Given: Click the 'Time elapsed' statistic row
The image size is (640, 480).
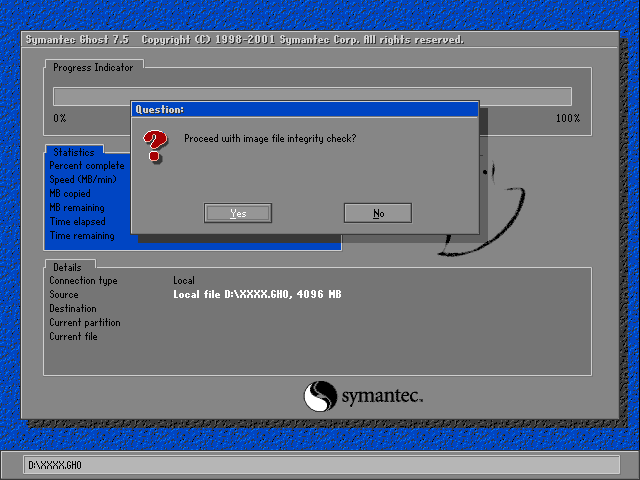Looking at the screenshot, I should pyautogui.click(x=78, y=221).
